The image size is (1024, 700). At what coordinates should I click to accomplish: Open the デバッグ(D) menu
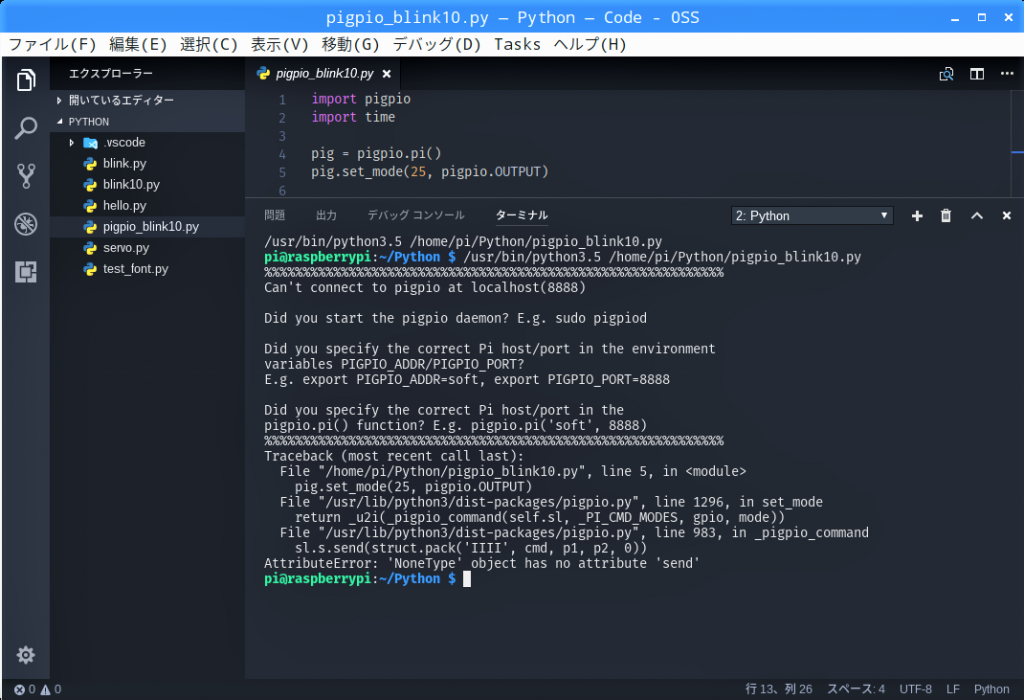click(x=436, y=44)
